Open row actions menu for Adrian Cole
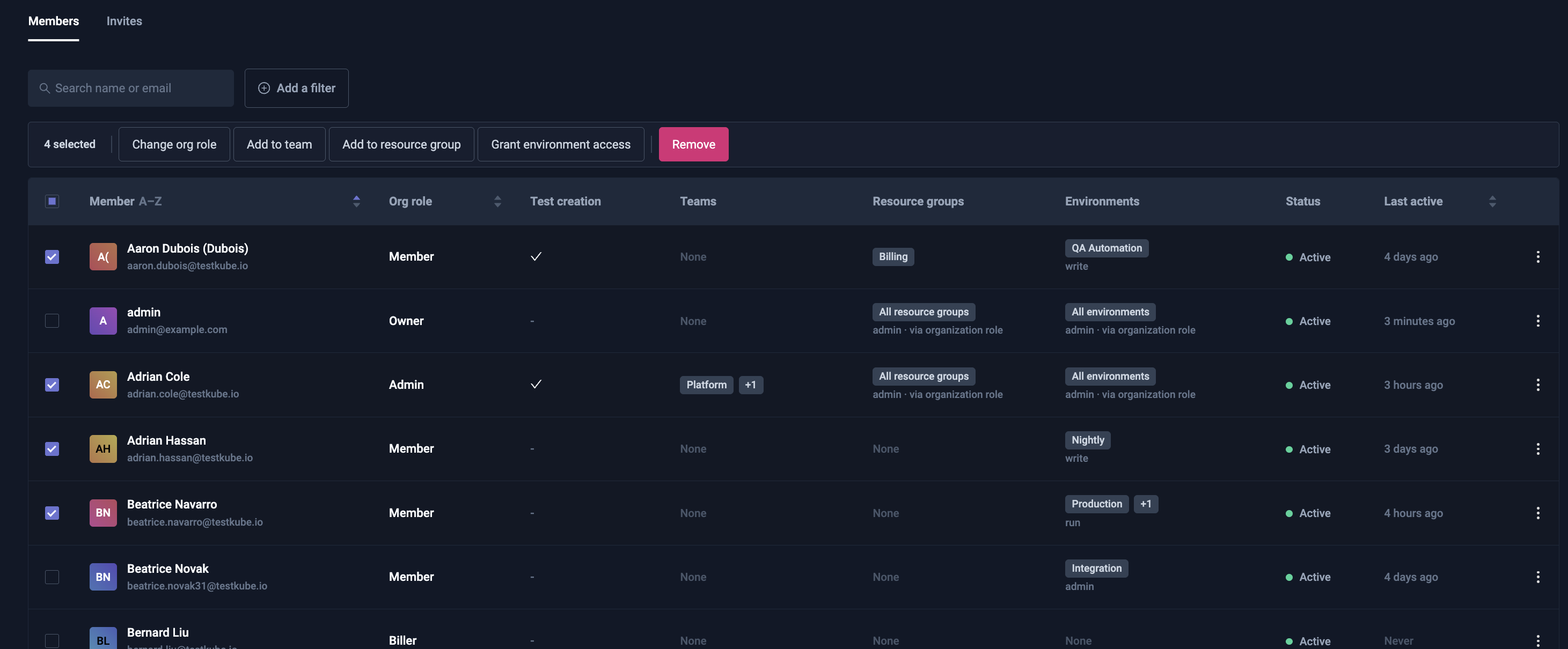The width and height of the screenshot is (1568, 649). point(1537,385)
